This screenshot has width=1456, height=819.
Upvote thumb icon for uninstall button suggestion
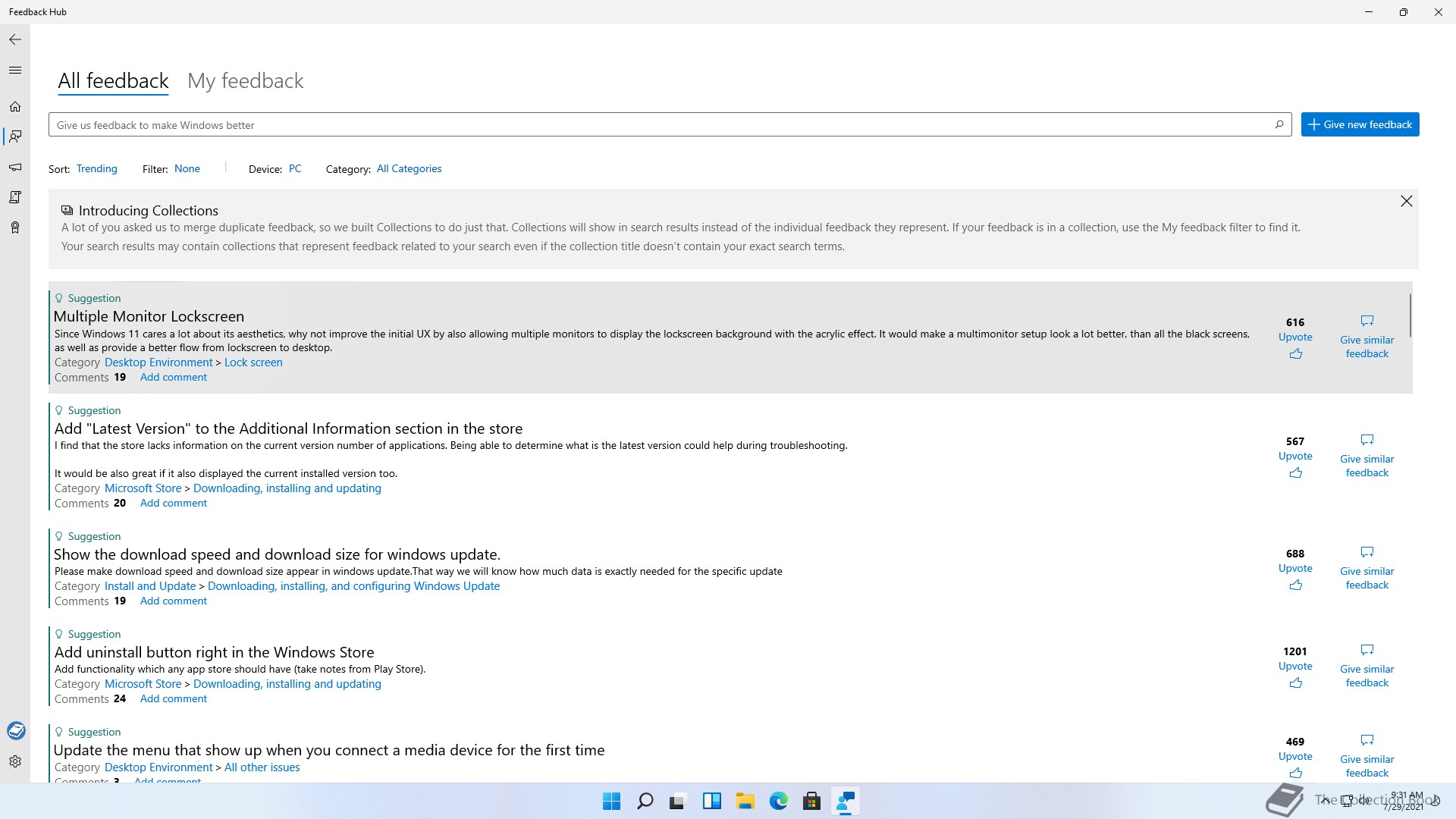(x=1295, y=683)
